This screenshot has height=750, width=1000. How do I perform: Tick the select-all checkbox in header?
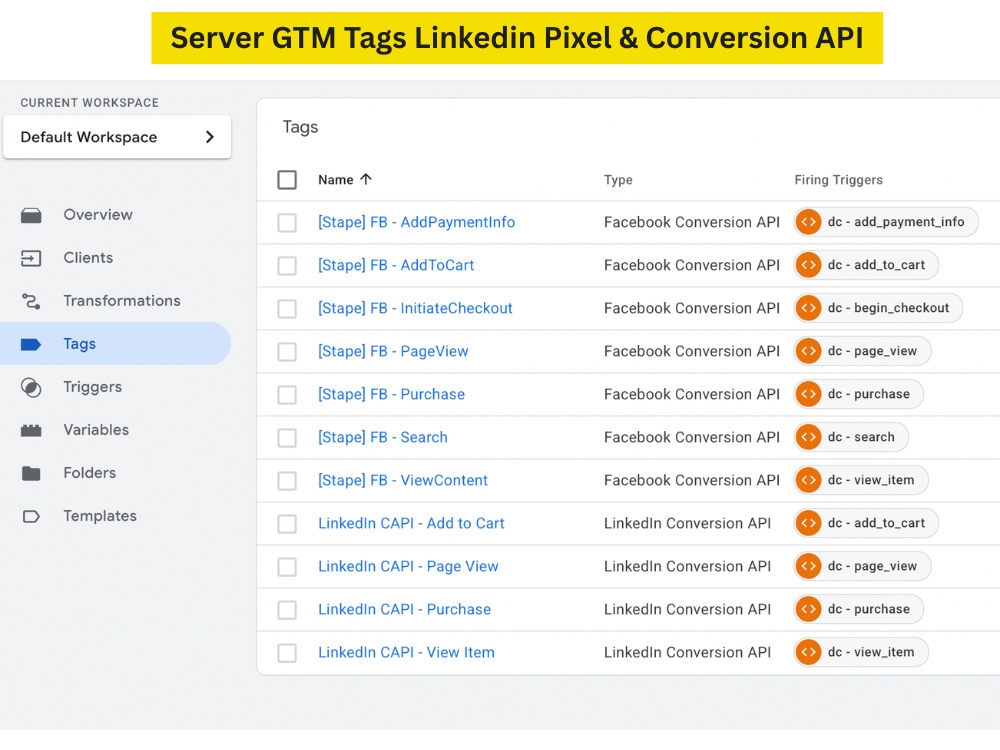click(287, 180)
